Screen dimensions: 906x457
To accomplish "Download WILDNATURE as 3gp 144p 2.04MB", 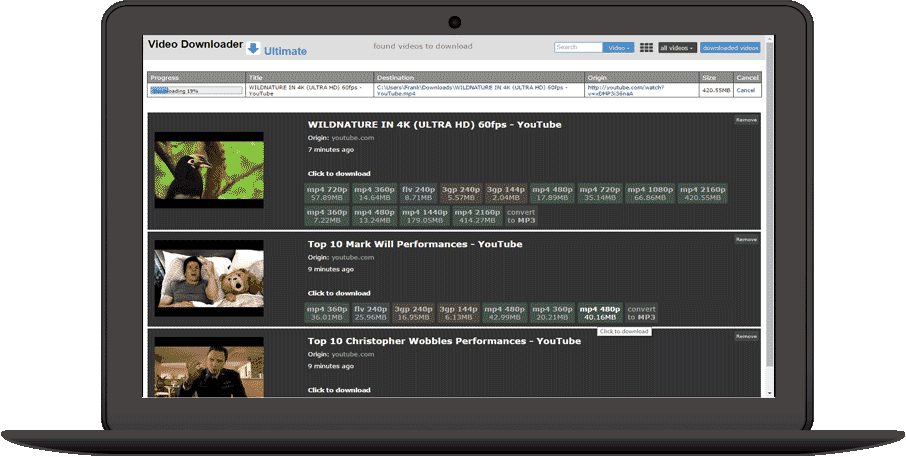I will 506,194.
